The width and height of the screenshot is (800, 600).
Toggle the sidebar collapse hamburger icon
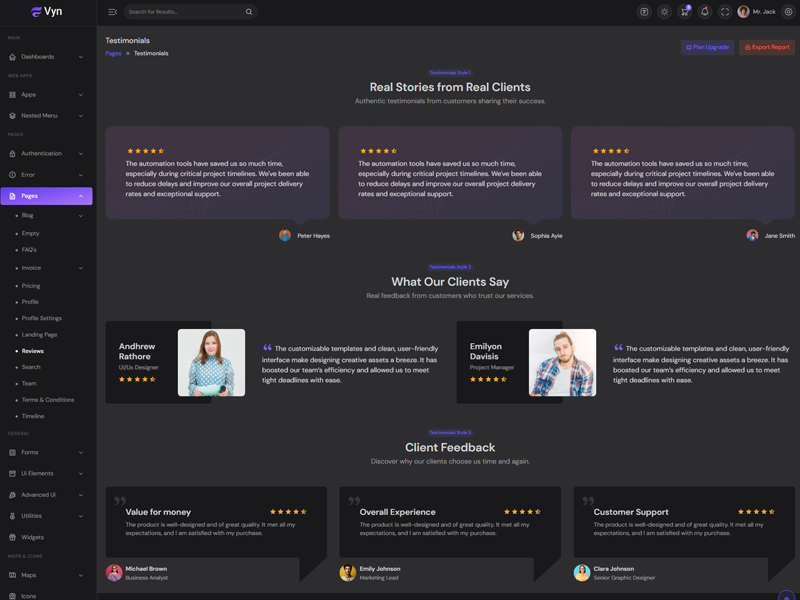click(112, 12)
